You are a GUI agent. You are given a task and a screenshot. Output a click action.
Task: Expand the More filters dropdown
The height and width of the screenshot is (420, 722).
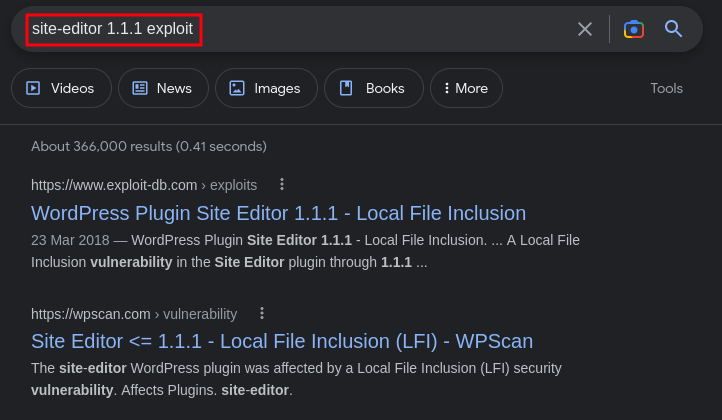pyautogui.click(x=466, y=88)
